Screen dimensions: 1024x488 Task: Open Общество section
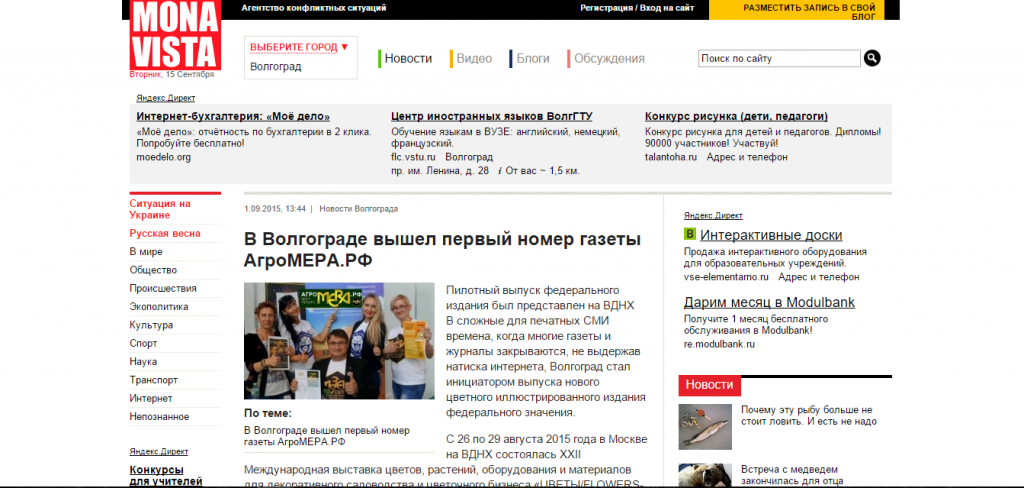pyautogui.click(x=153, y=270)
